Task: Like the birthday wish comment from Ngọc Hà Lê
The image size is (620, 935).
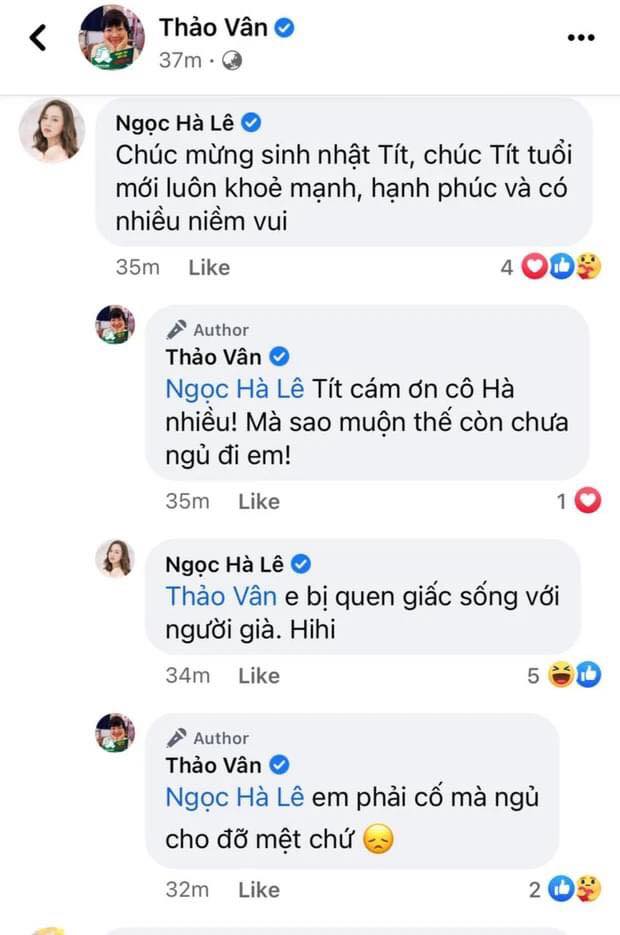Action: coord(209,267)
